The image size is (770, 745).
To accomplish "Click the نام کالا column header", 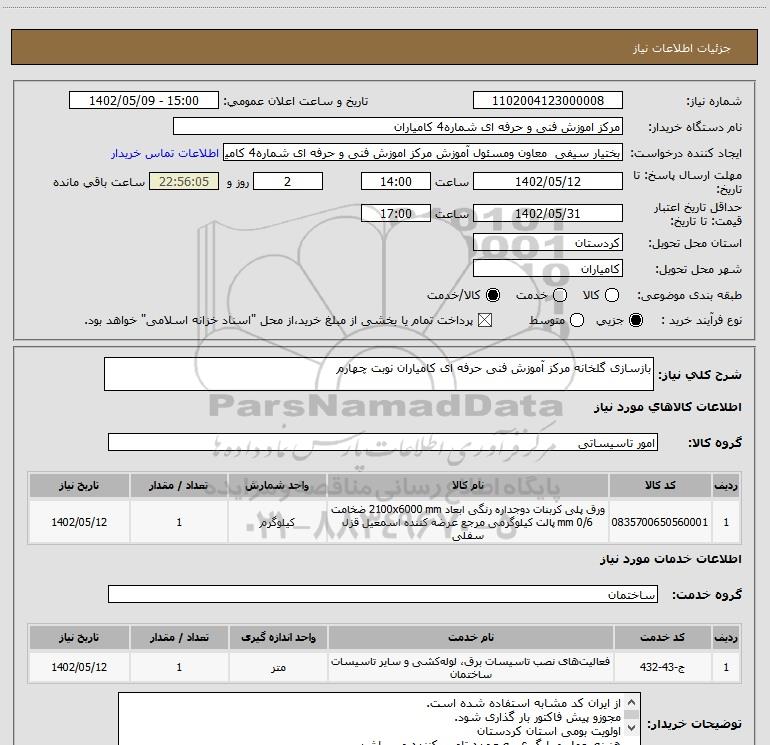I will [468, 485].
